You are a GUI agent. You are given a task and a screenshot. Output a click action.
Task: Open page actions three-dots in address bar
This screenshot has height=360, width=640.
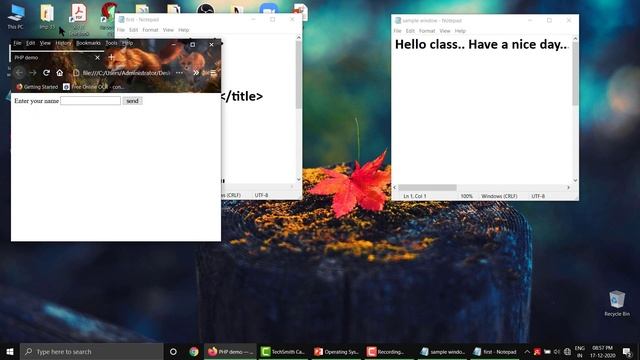click(x=179, y=73)
